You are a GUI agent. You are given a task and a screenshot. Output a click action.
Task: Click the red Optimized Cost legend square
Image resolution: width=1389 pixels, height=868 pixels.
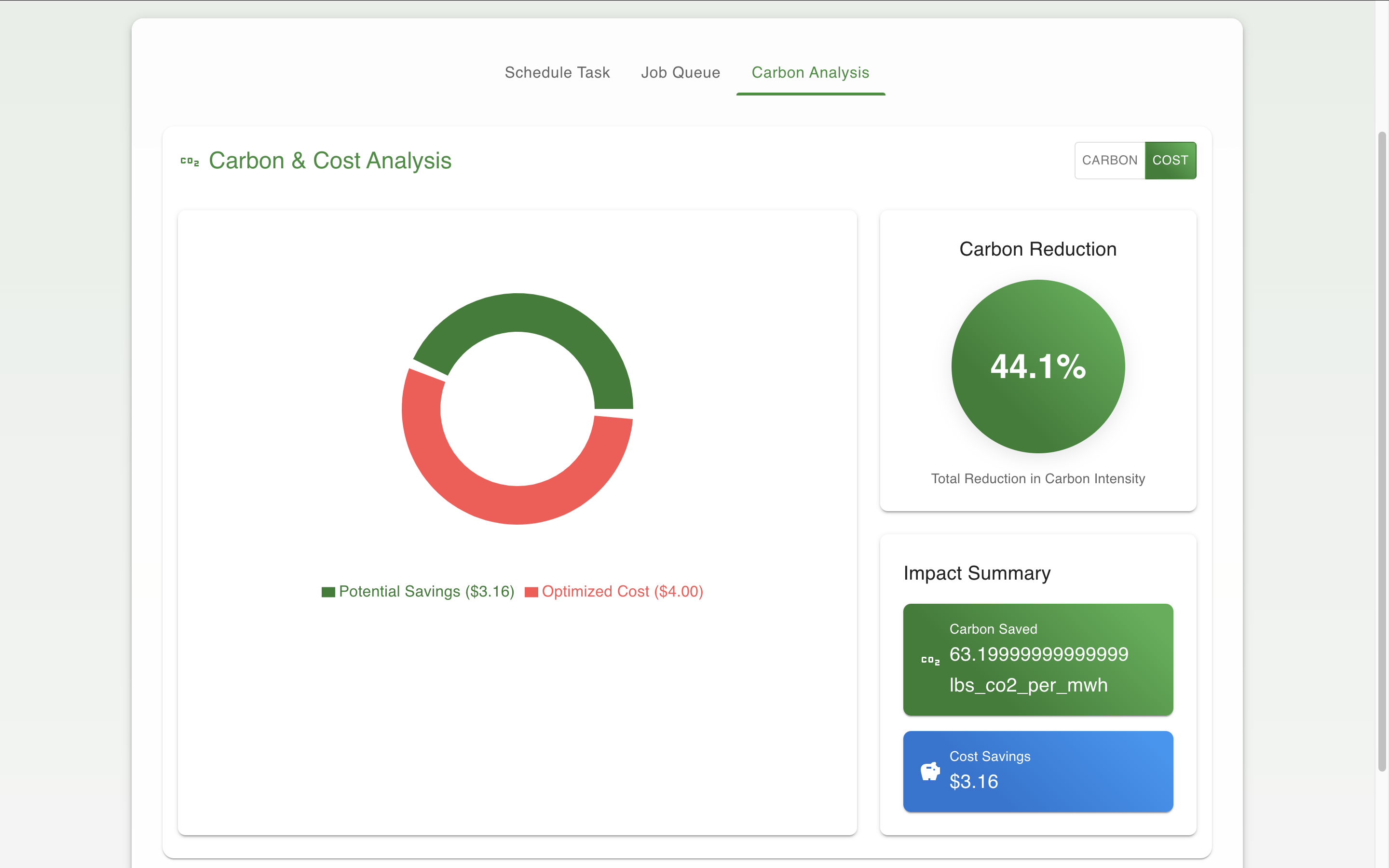[x=531, y=592]
